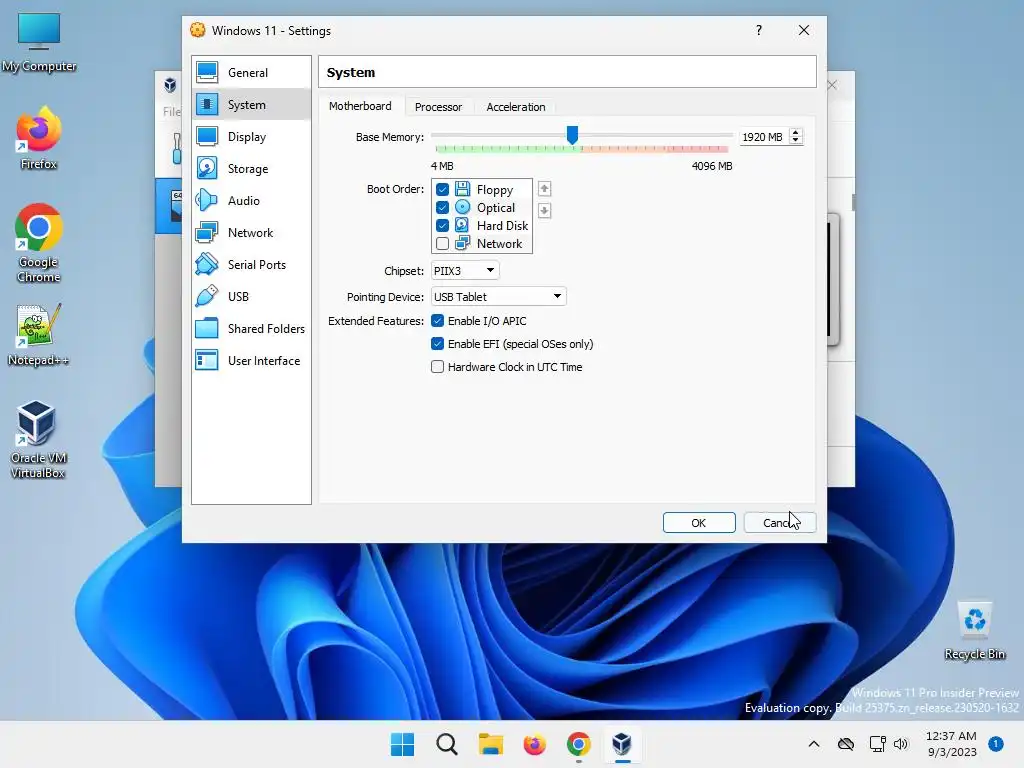
Task: Open the Notepad++ desktop shortcut
Action: pos(39,335)
